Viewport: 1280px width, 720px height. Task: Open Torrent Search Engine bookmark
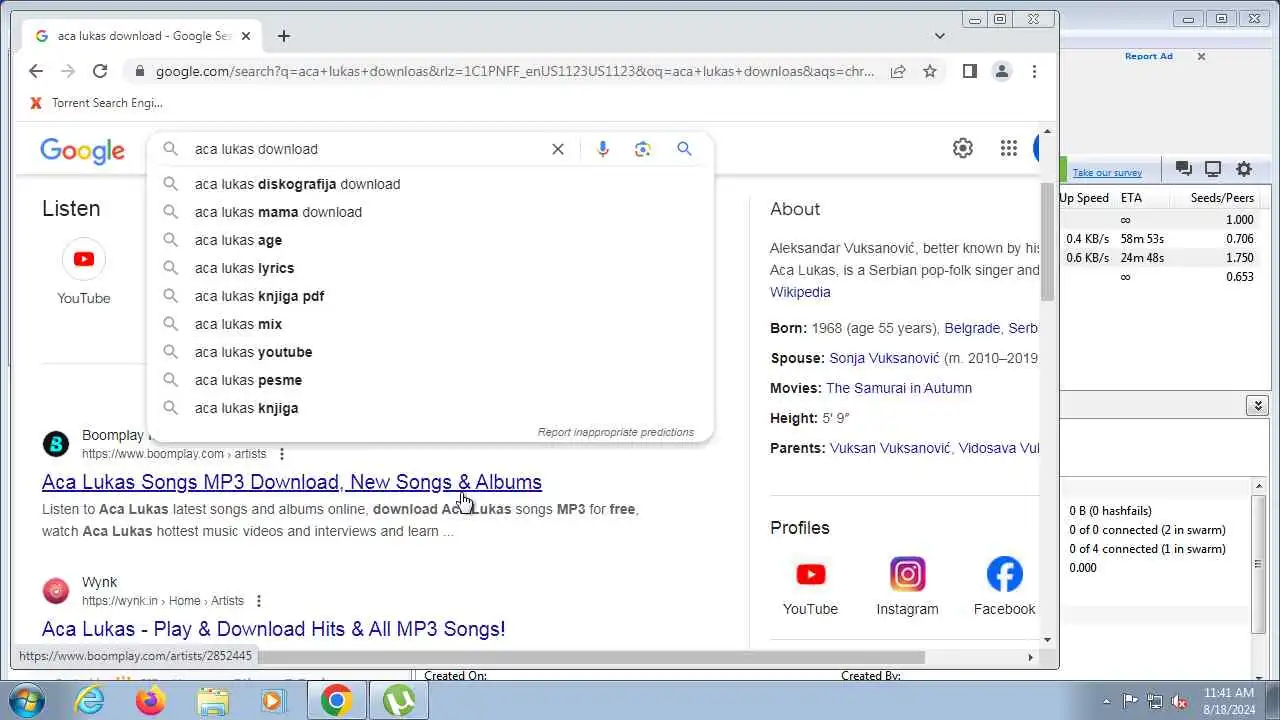pyautogui.click(x=96, y=102)
